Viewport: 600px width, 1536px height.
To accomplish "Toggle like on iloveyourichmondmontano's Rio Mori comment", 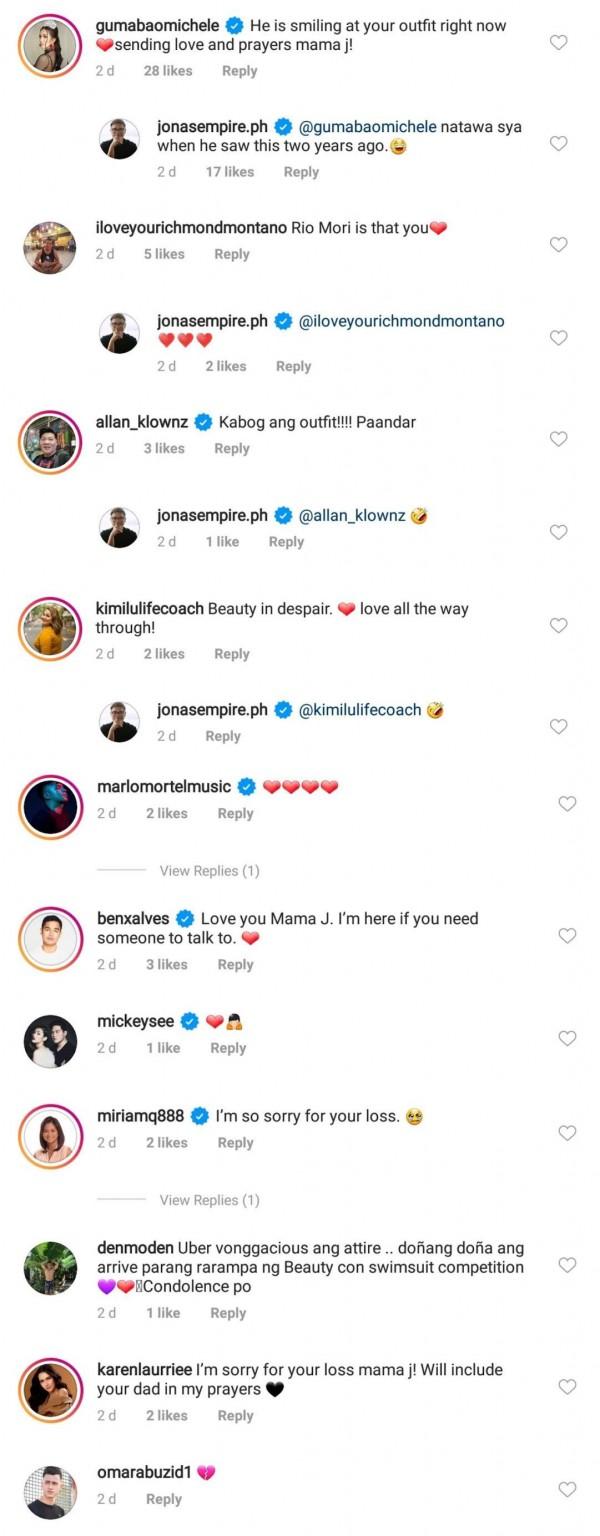I will click(x=559, y=244).
